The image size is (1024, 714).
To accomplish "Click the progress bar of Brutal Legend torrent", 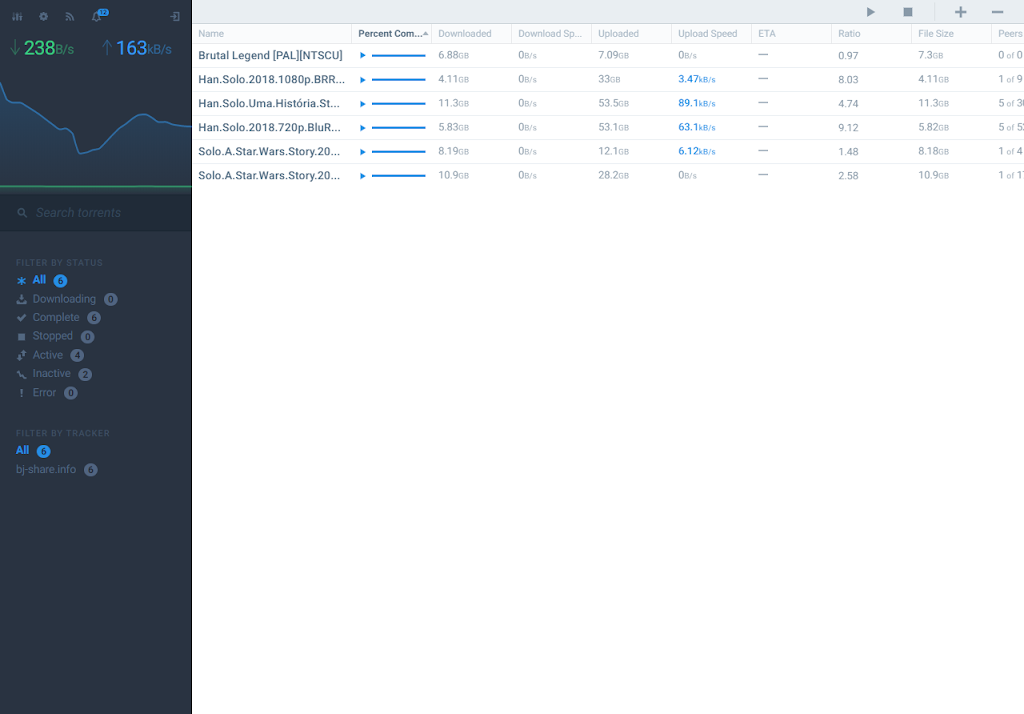I will point(398,56).
